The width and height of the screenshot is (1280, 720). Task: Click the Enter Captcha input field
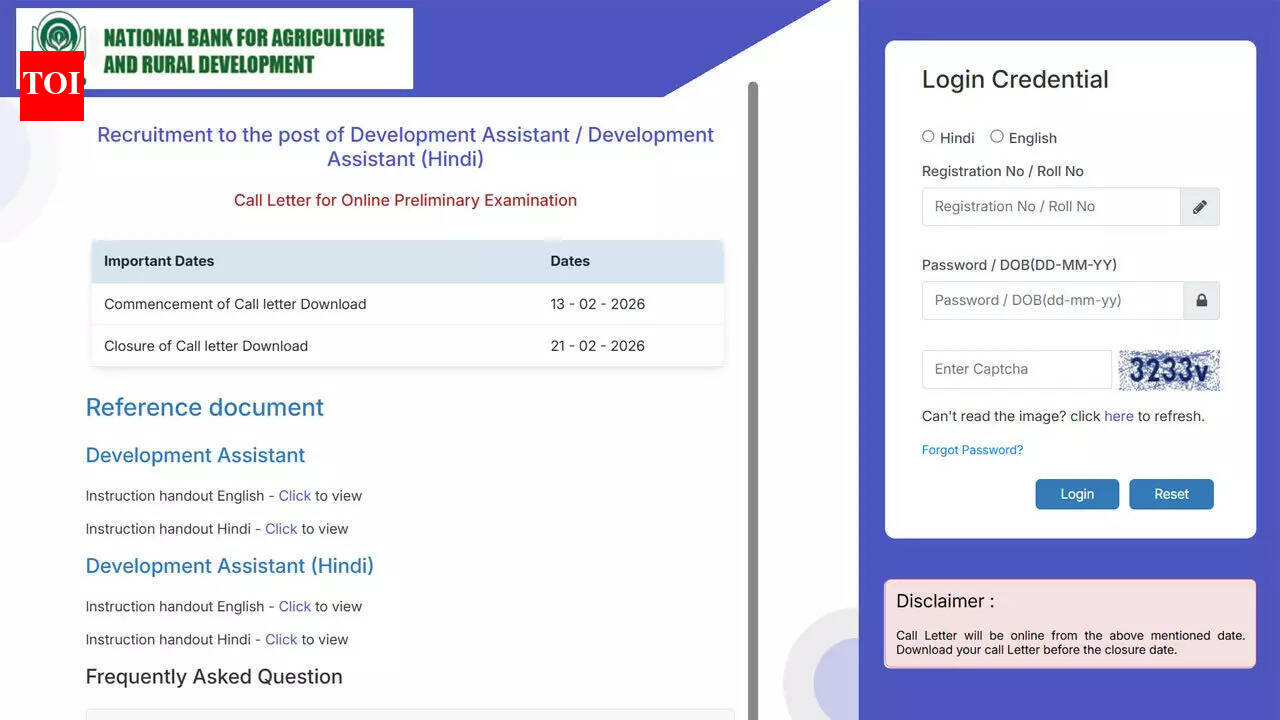pos(1015,369)
